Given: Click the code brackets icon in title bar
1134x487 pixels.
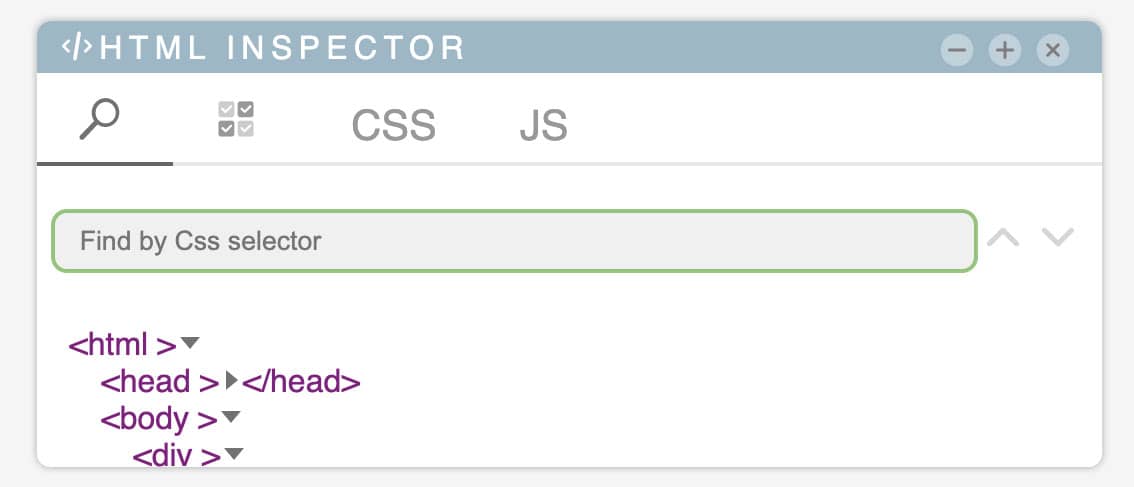Looking at the screenshot, I should coord(77,48).
